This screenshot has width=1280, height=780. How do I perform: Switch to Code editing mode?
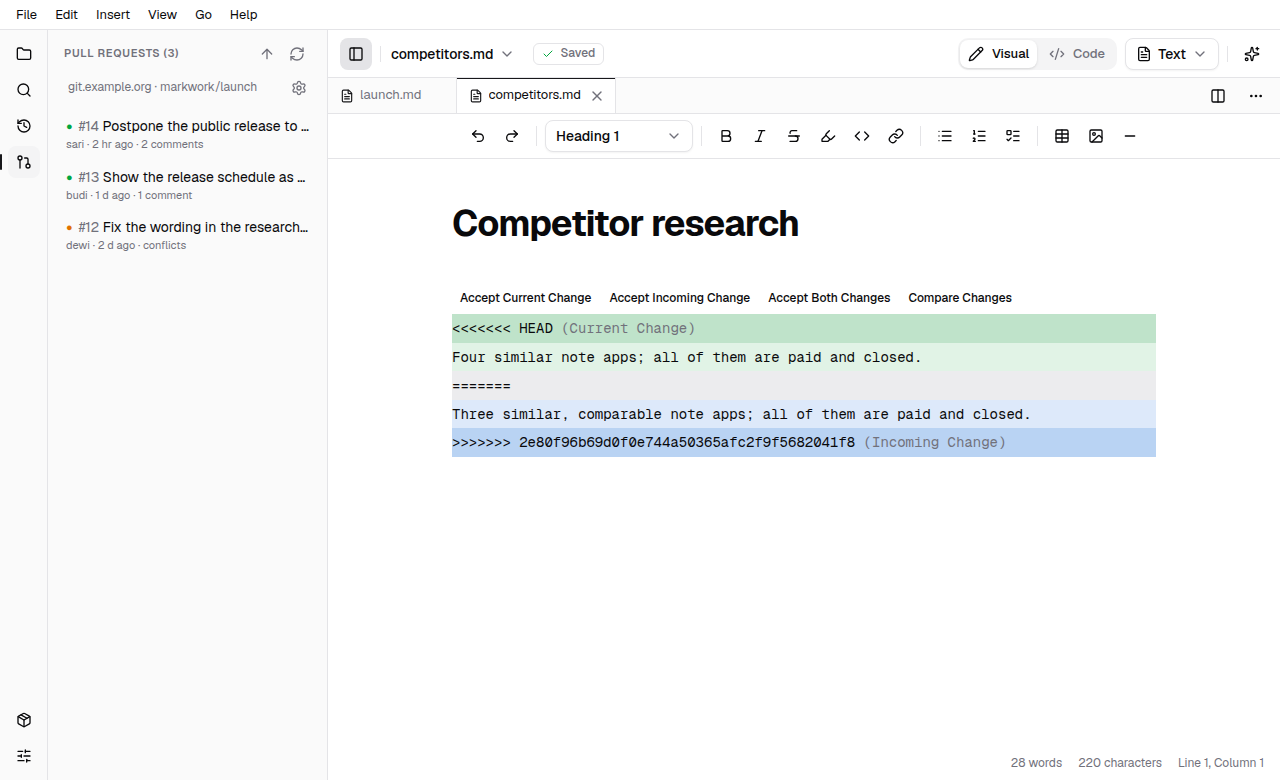click(x=1077, y=54)
